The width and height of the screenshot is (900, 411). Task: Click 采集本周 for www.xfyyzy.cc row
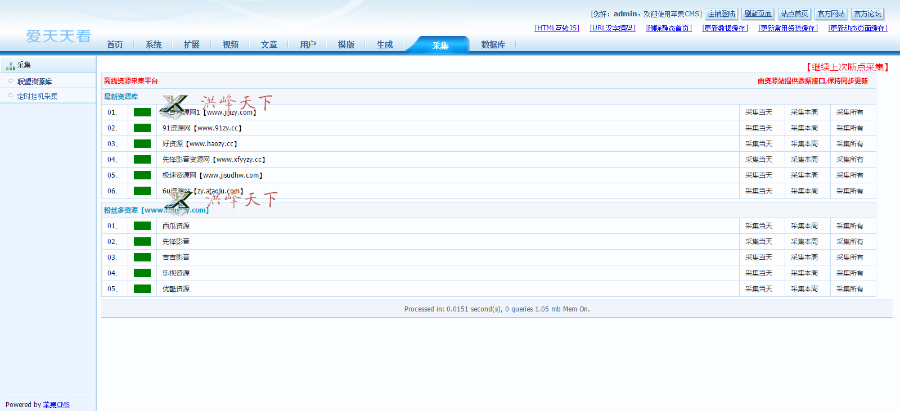[804, 160]
